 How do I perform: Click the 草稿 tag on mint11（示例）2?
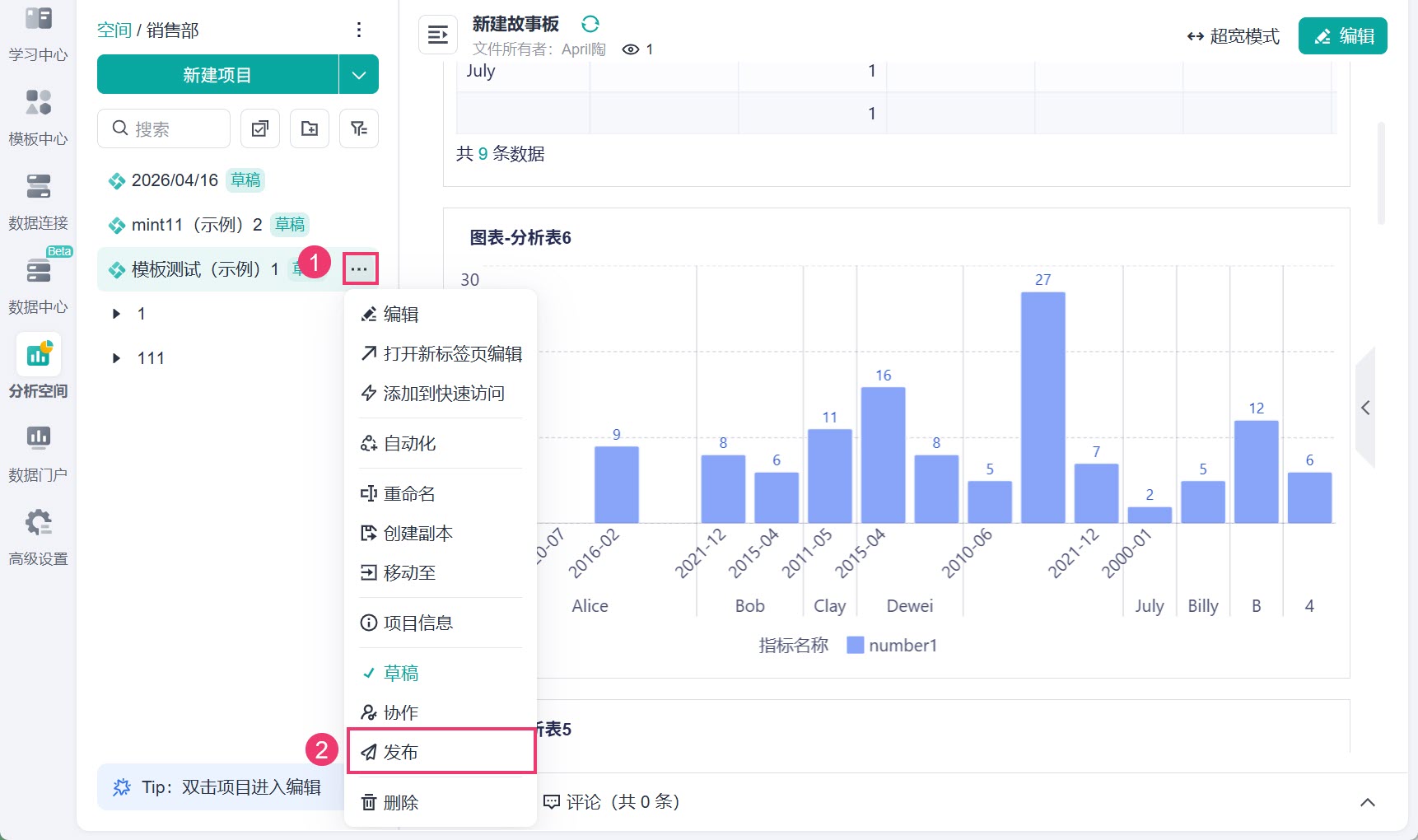tap(290, 225)
